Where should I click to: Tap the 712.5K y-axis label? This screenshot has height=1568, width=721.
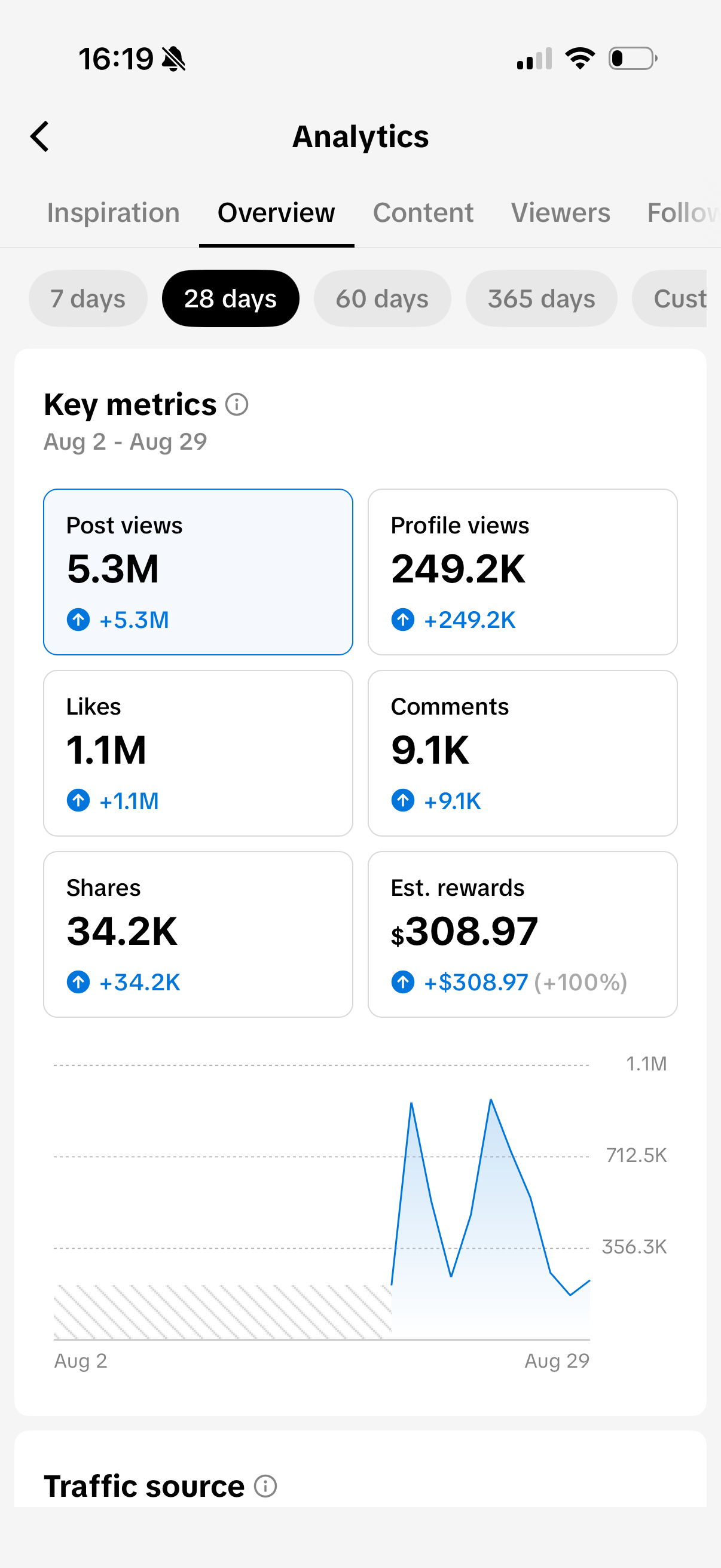point(637,1155)
